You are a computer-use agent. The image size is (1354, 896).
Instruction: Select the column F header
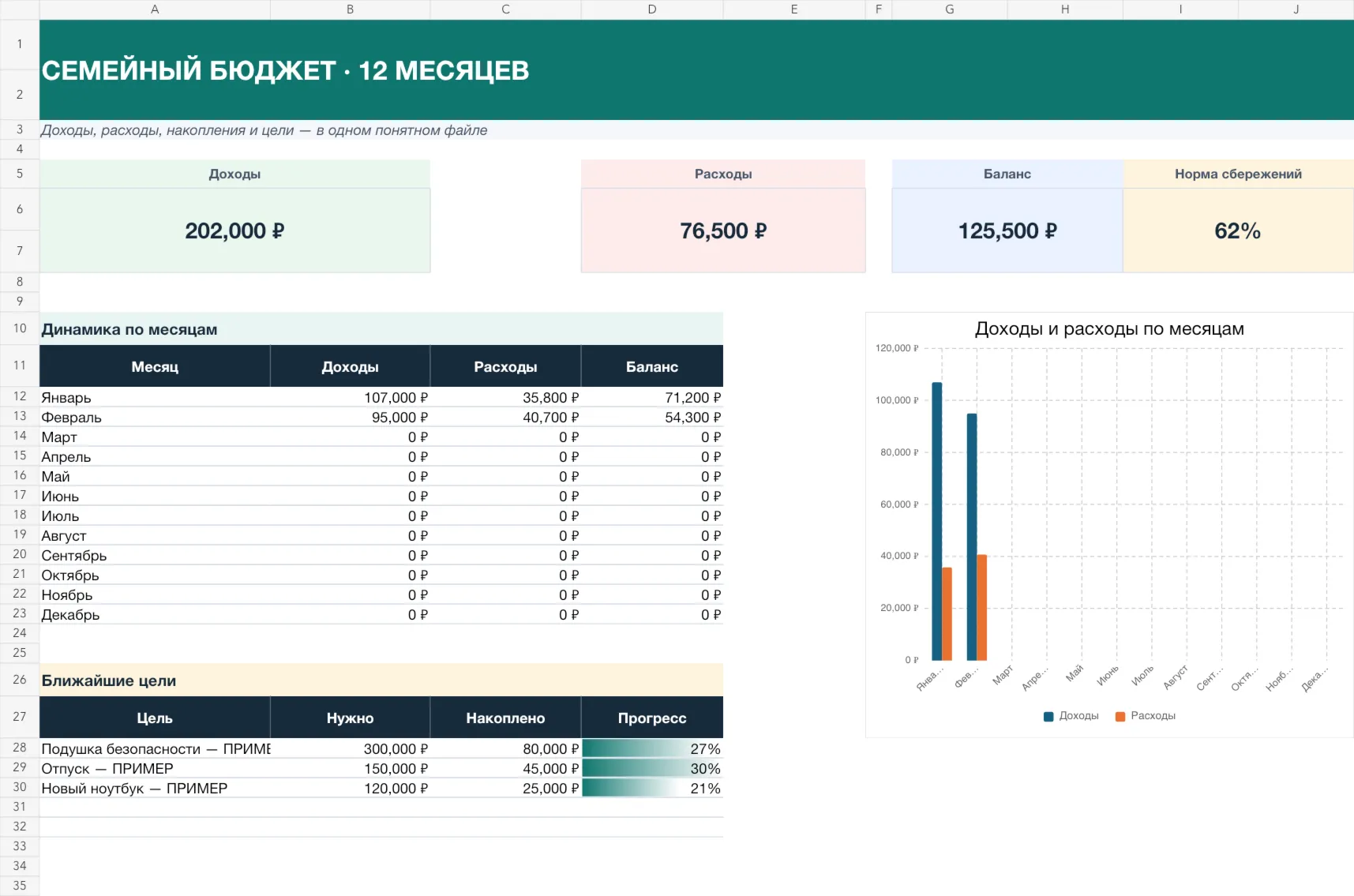pyautogui.click(x=879, y=9)
